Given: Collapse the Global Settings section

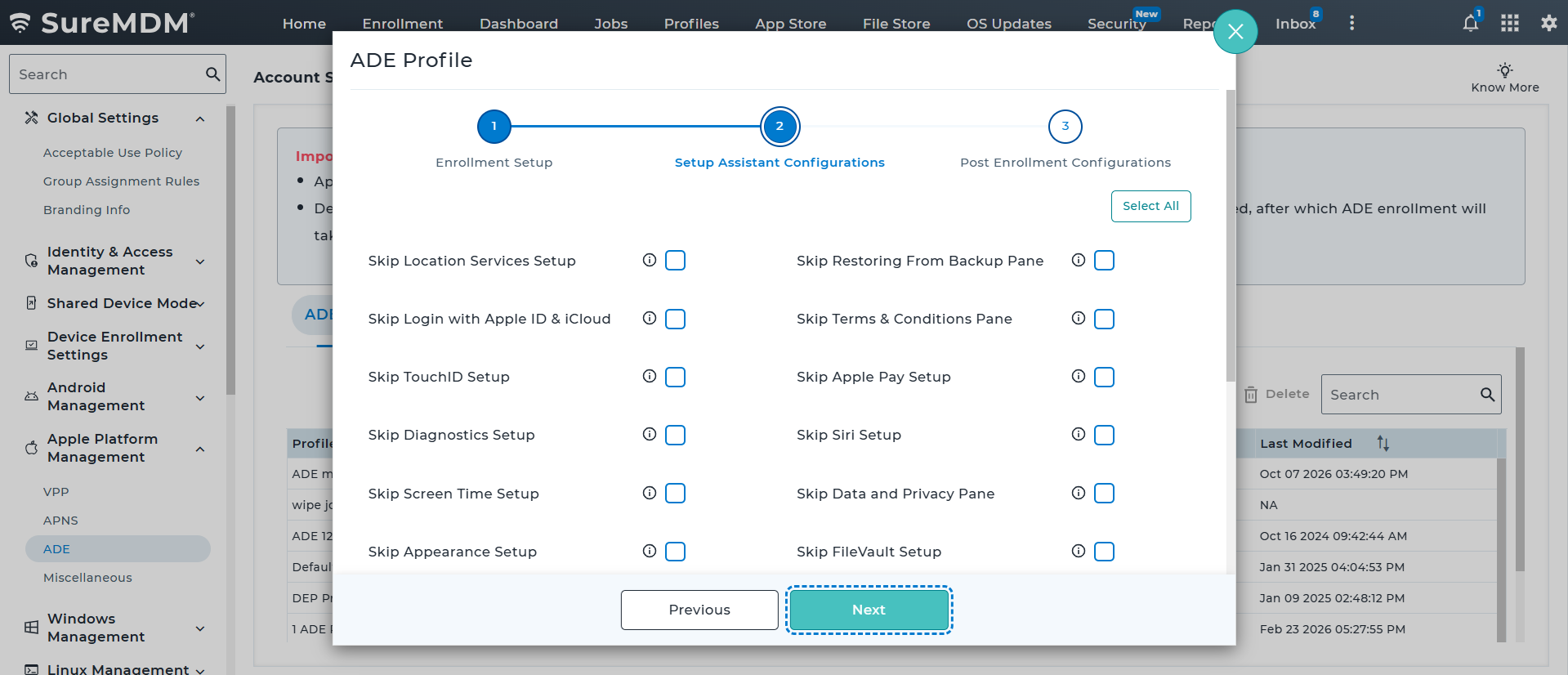Looking at the screenshot, I should pyautogui.click(x=200, y=118).
